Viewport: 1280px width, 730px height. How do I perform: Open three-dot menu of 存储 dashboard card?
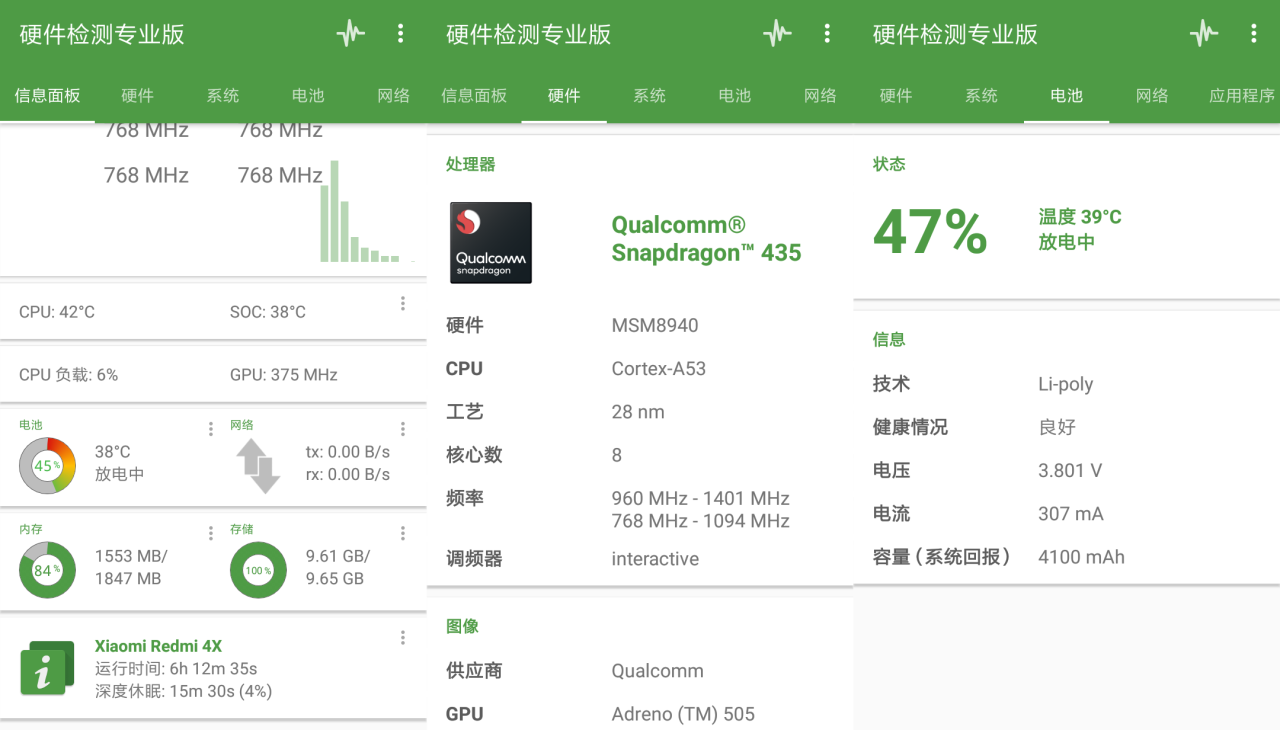coord(403,533)
